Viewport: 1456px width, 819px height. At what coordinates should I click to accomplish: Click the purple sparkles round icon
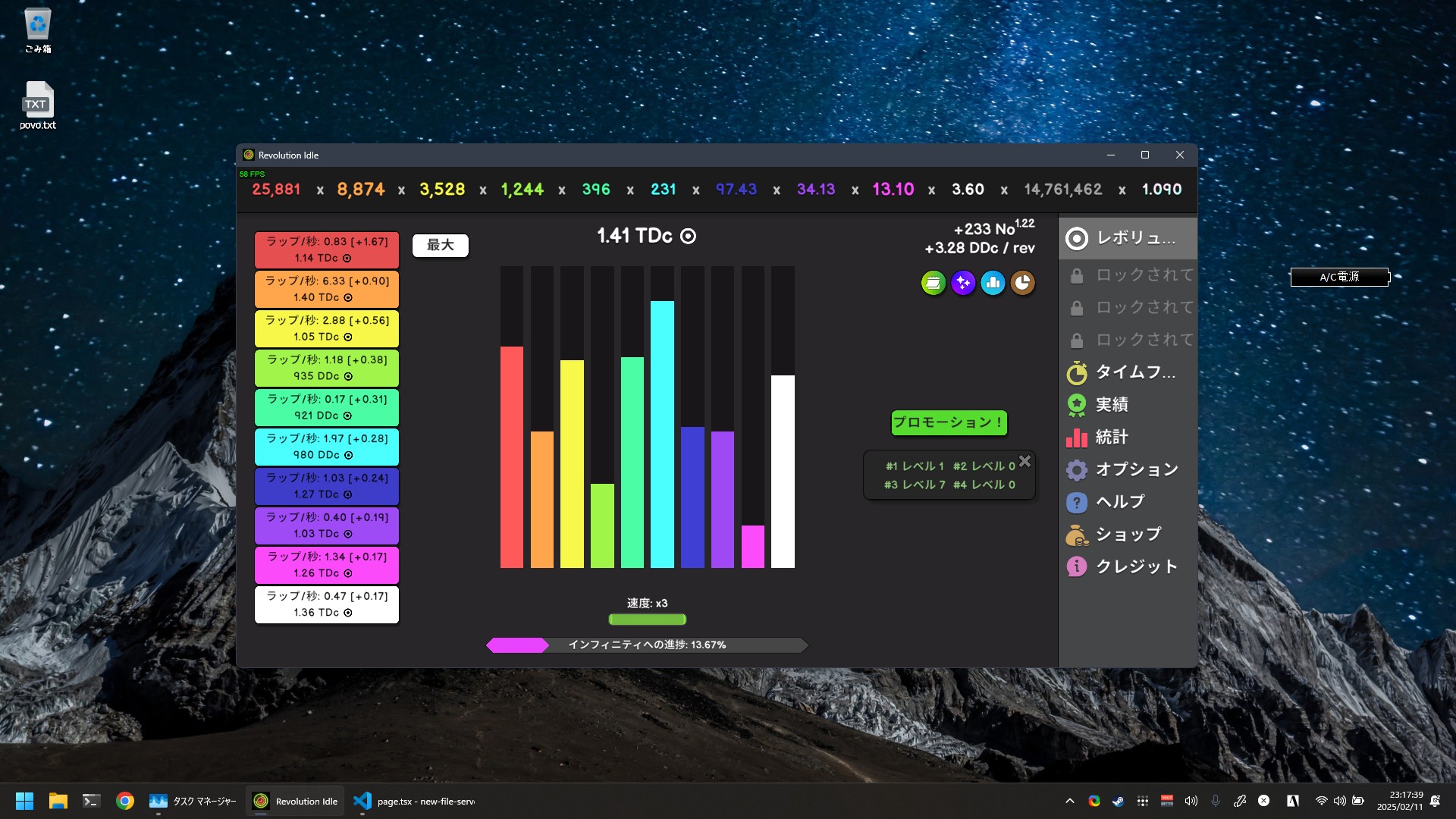pyautogui.click(x=963, y=283)
